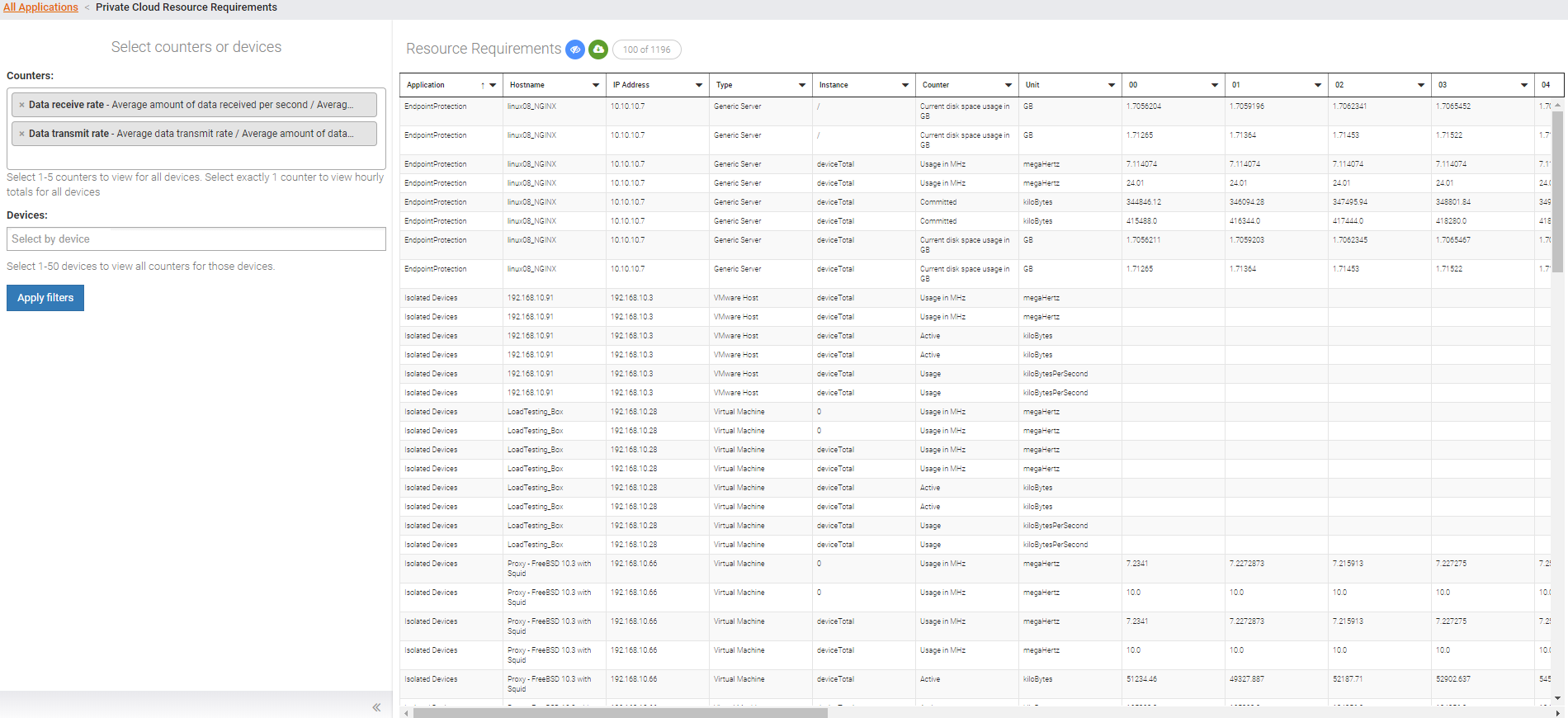Click value 415488.0 in Committed row
Viewport: 1568px width, 718px height.
(x=1142, y=221)
